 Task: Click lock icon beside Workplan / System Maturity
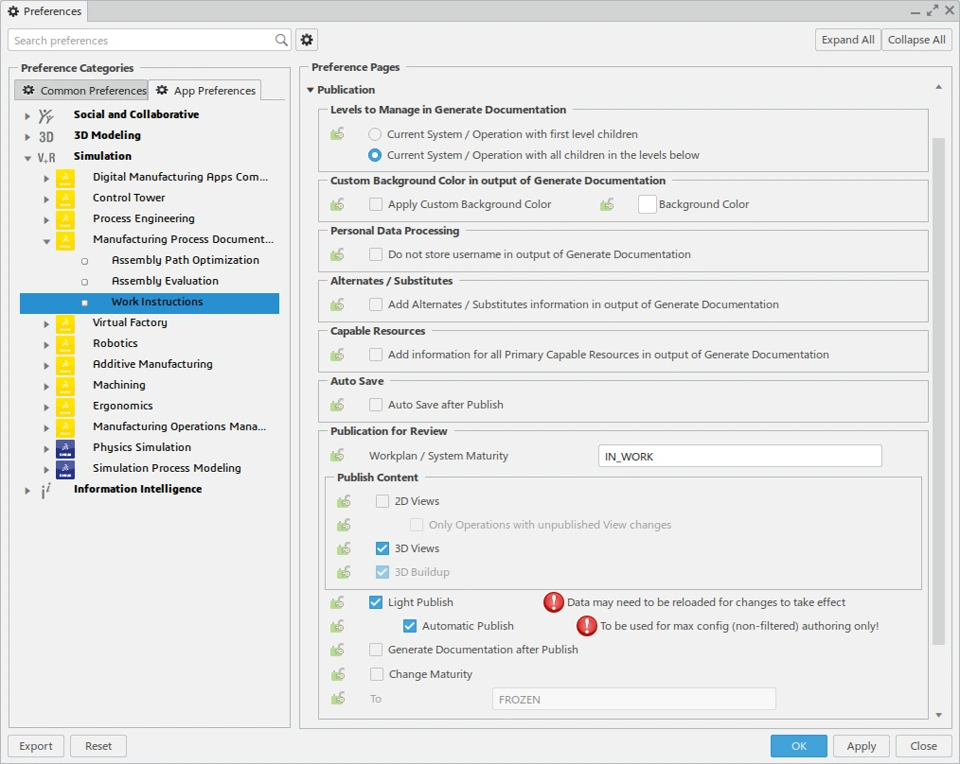(x=337, y=455)
